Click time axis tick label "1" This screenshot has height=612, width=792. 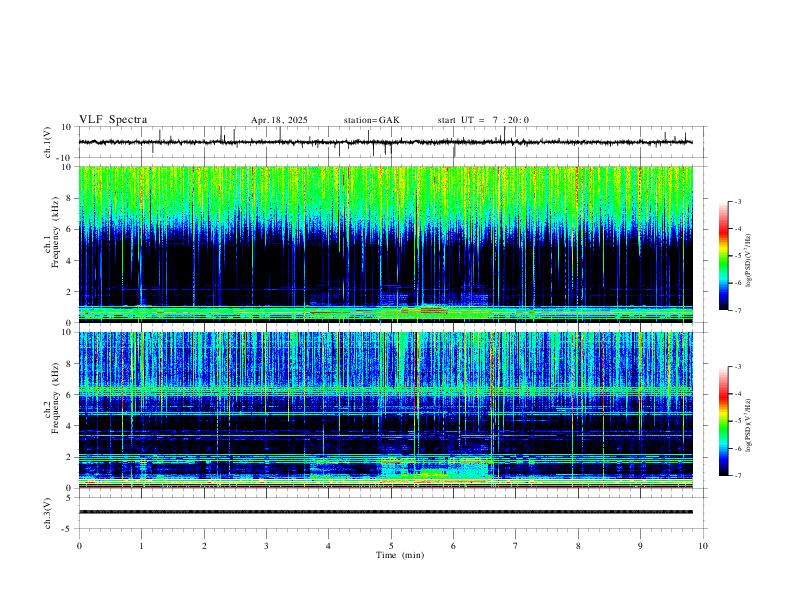pyautogui.click(x=141, y=546)
